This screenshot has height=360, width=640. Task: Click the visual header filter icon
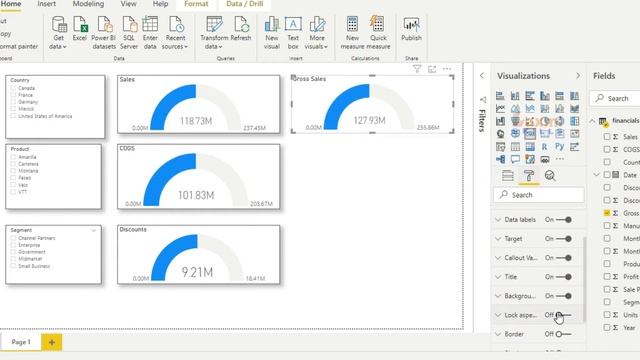pos(417,69)
